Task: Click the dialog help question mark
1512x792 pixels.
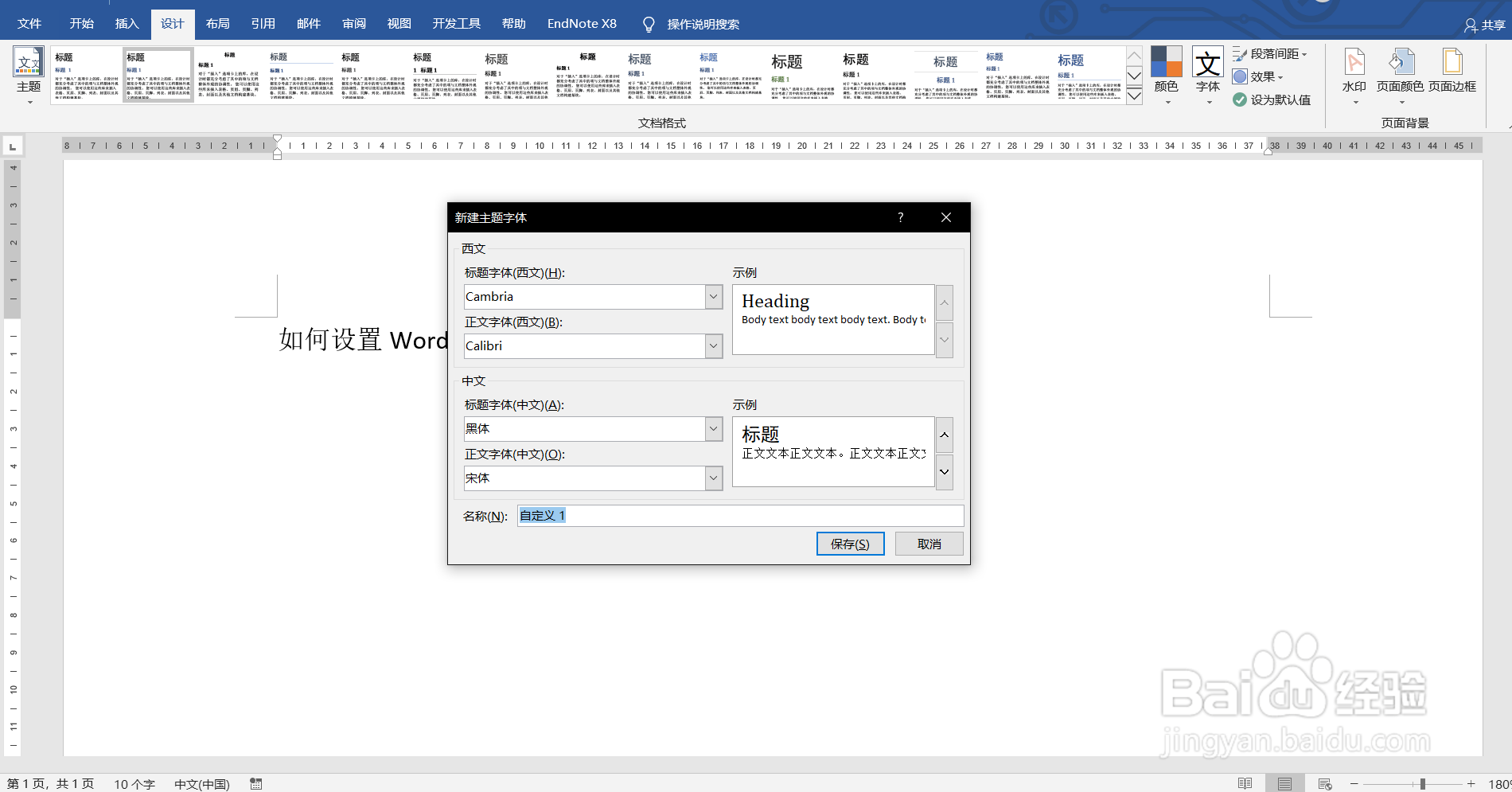Action: (x=900, y=217)
